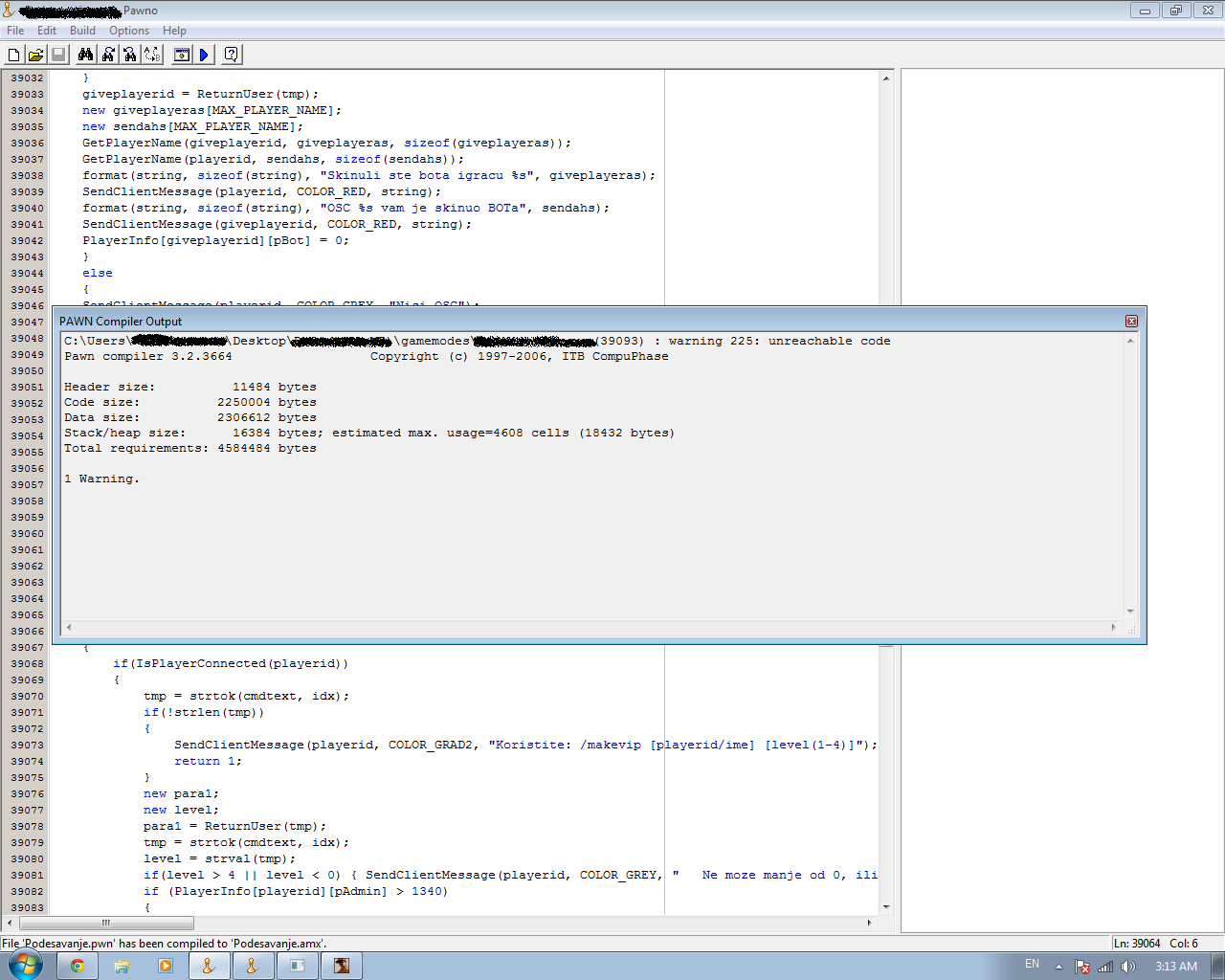
Task: Click the New file toolbar icon
Action: [13, 55]
